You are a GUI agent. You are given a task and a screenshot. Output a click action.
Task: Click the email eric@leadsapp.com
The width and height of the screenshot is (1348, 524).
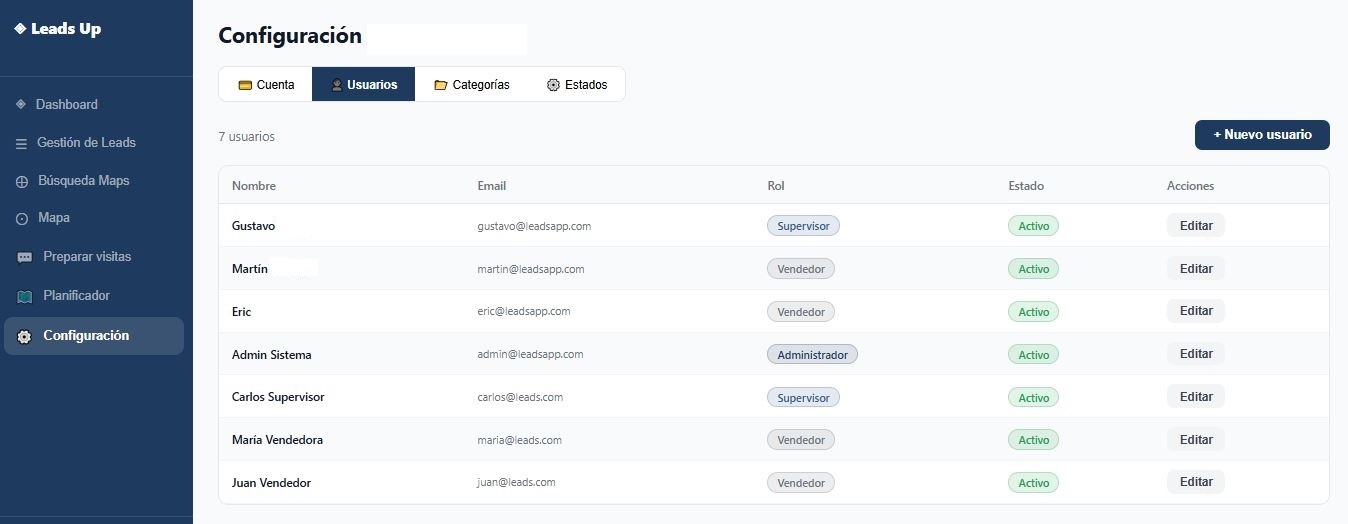coord(524,311)
